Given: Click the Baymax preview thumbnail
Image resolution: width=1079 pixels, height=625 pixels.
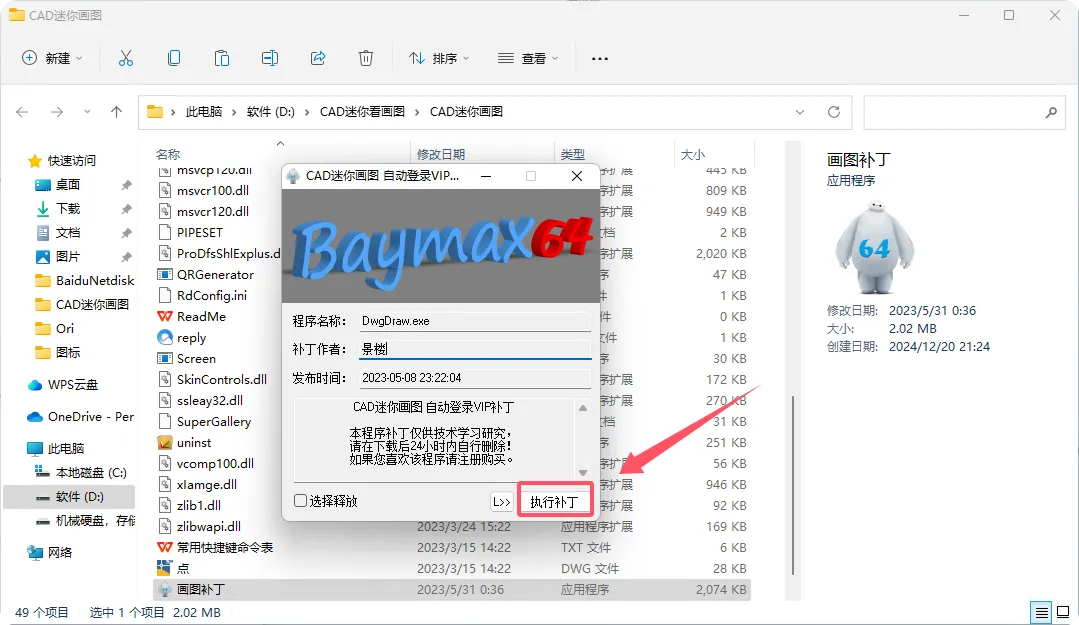Looking at the screenshot, I should coord(875,246).
